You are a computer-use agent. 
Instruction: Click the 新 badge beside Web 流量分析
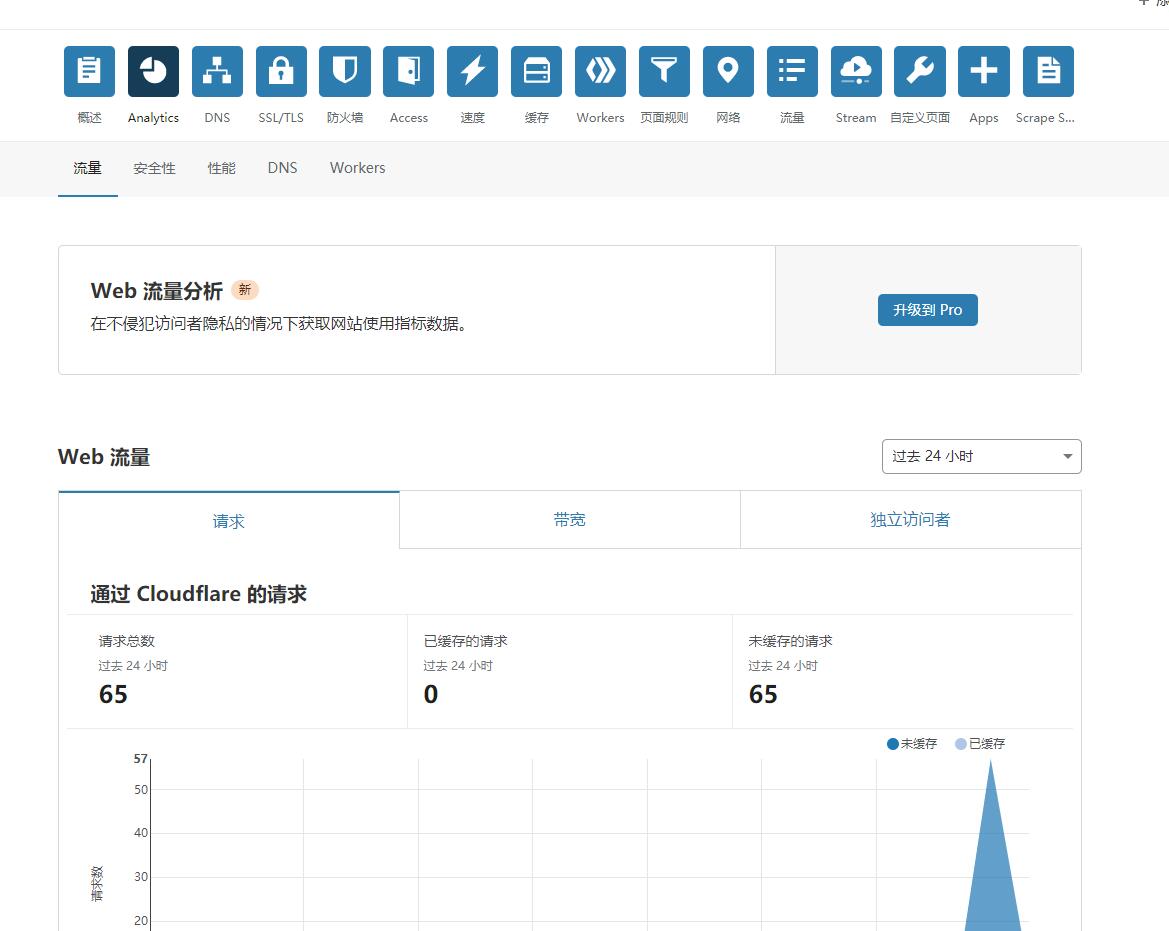245,290
